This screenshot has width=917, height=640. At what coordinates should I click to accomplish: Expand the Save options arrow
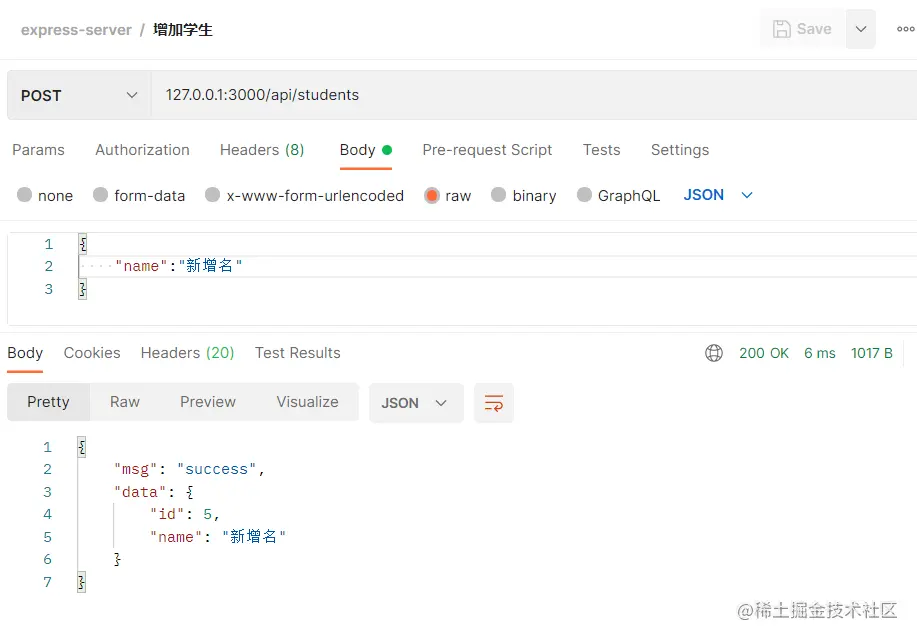coord(861,29)
